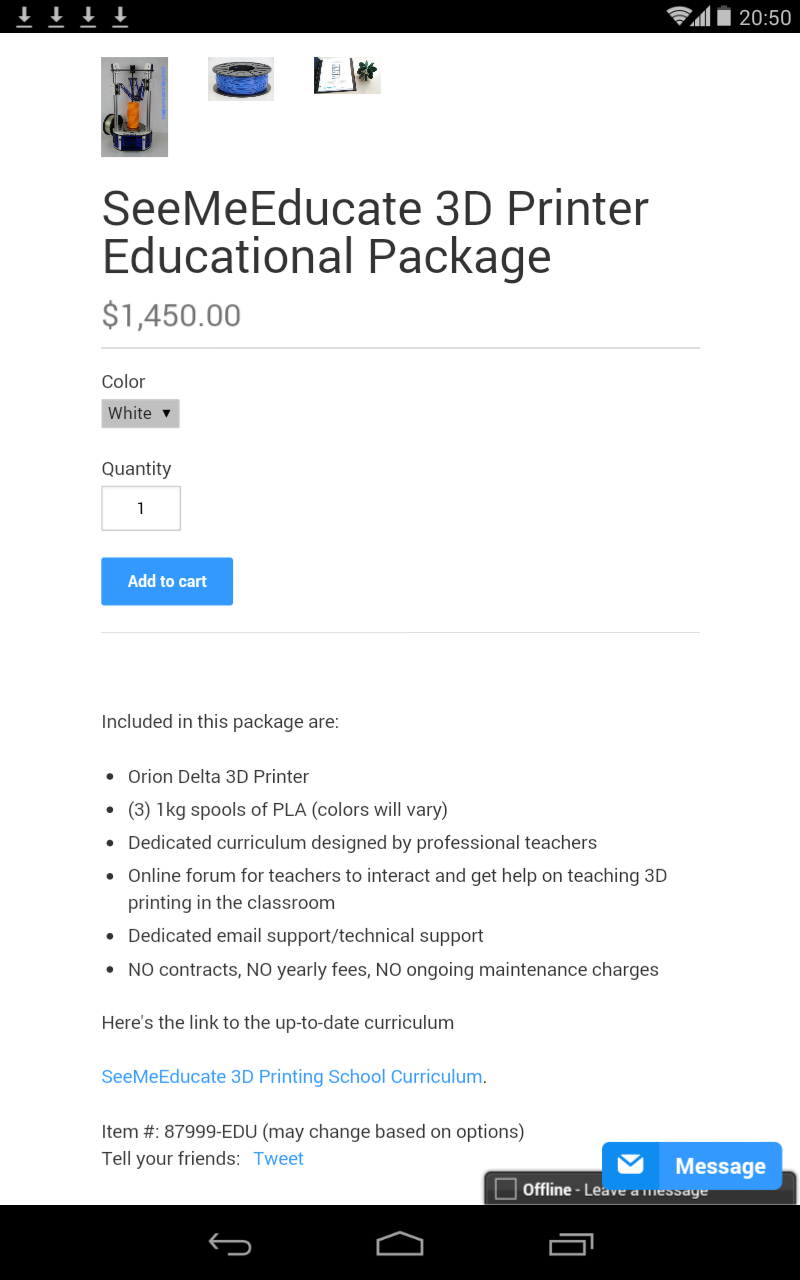Tap the Message button label
This screenshot has width=800, height=1280.
[720, 1166]
